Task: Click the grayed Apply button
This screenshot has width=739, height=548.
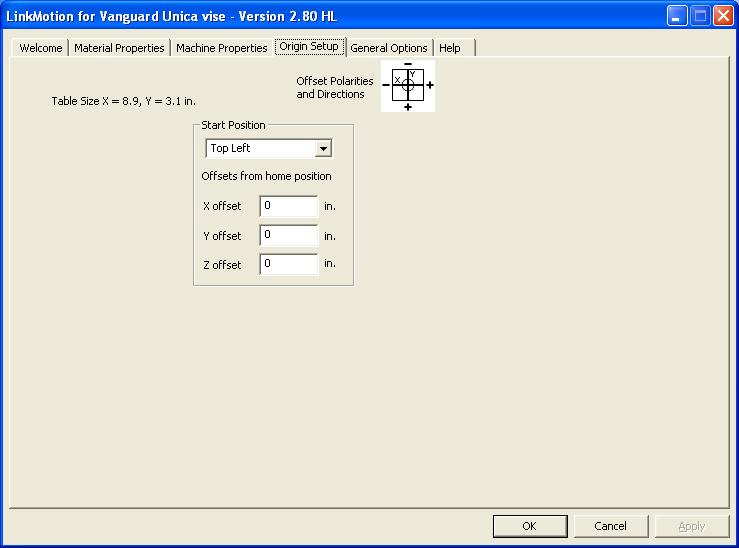Action: tap(691, 526)
